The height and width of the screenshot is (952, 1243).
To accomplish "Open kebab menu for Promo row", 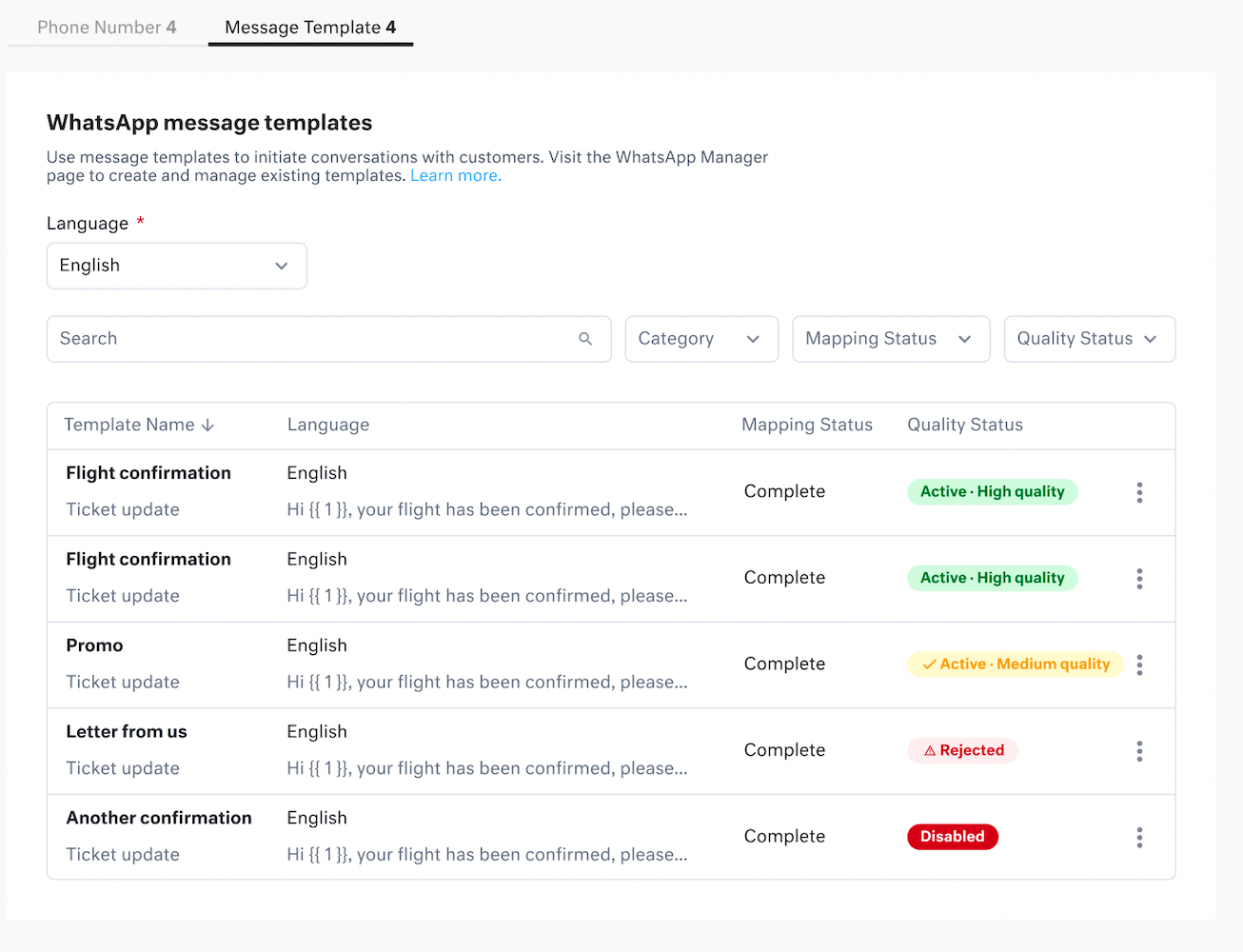I will coord(1139,664).
